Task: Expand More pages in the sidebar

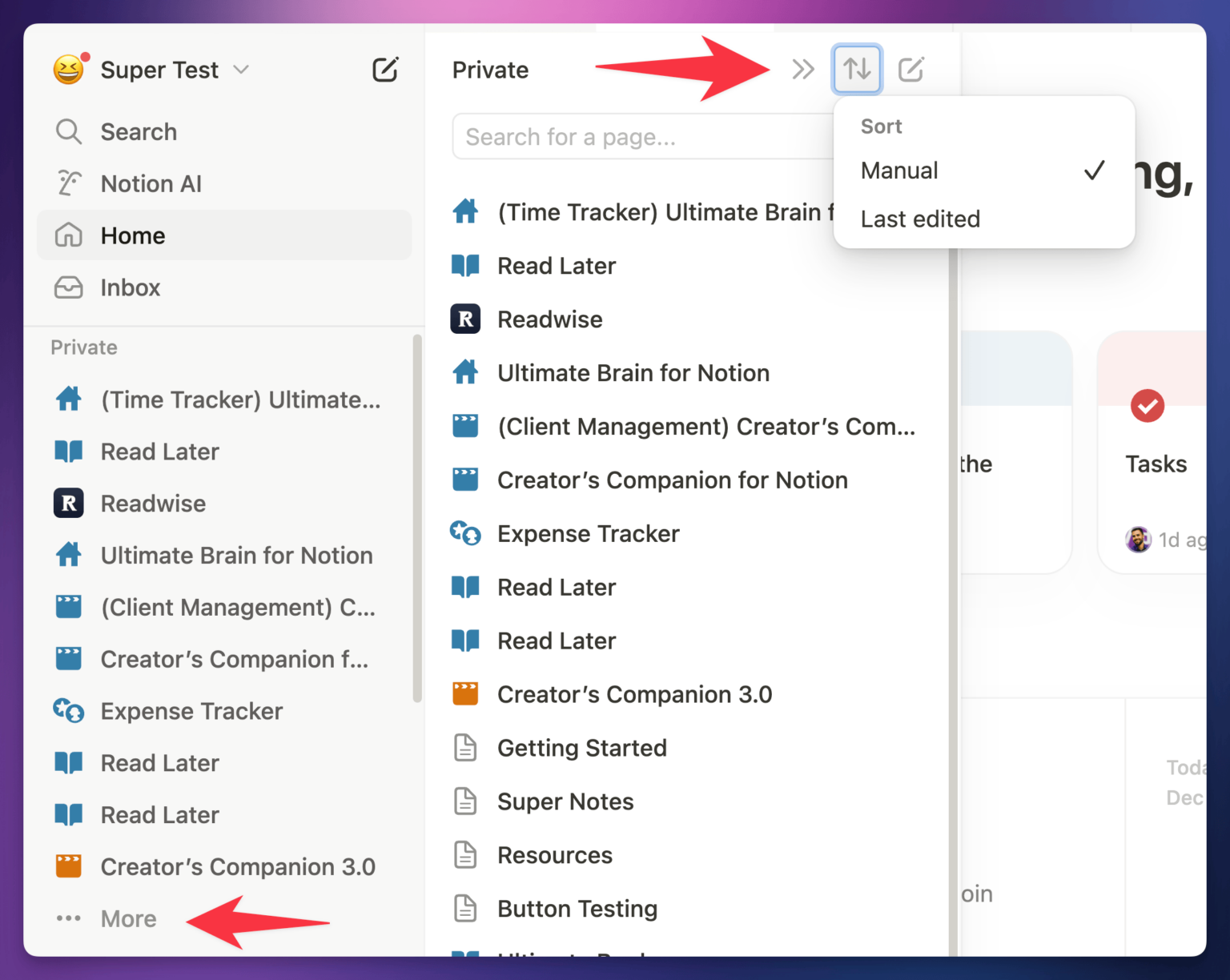Action: pyautogui.click(x=128, y=918)
